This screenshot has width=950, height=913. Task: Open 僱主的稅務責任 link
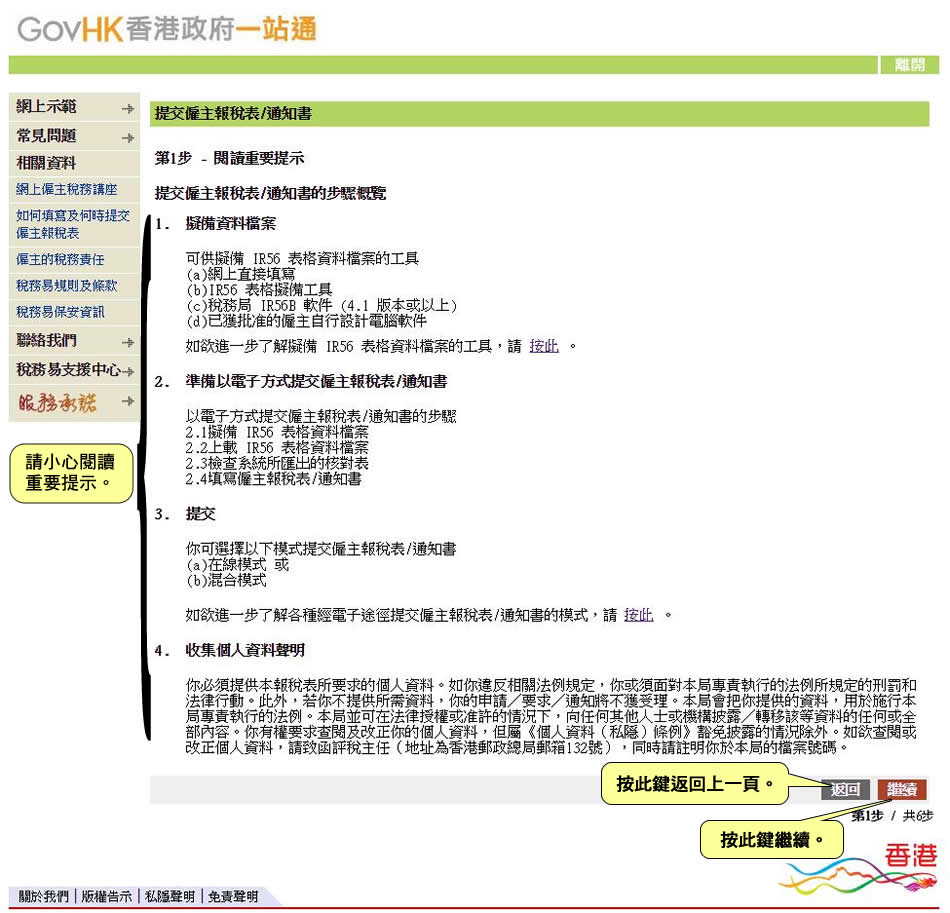(x=60, y=260)
